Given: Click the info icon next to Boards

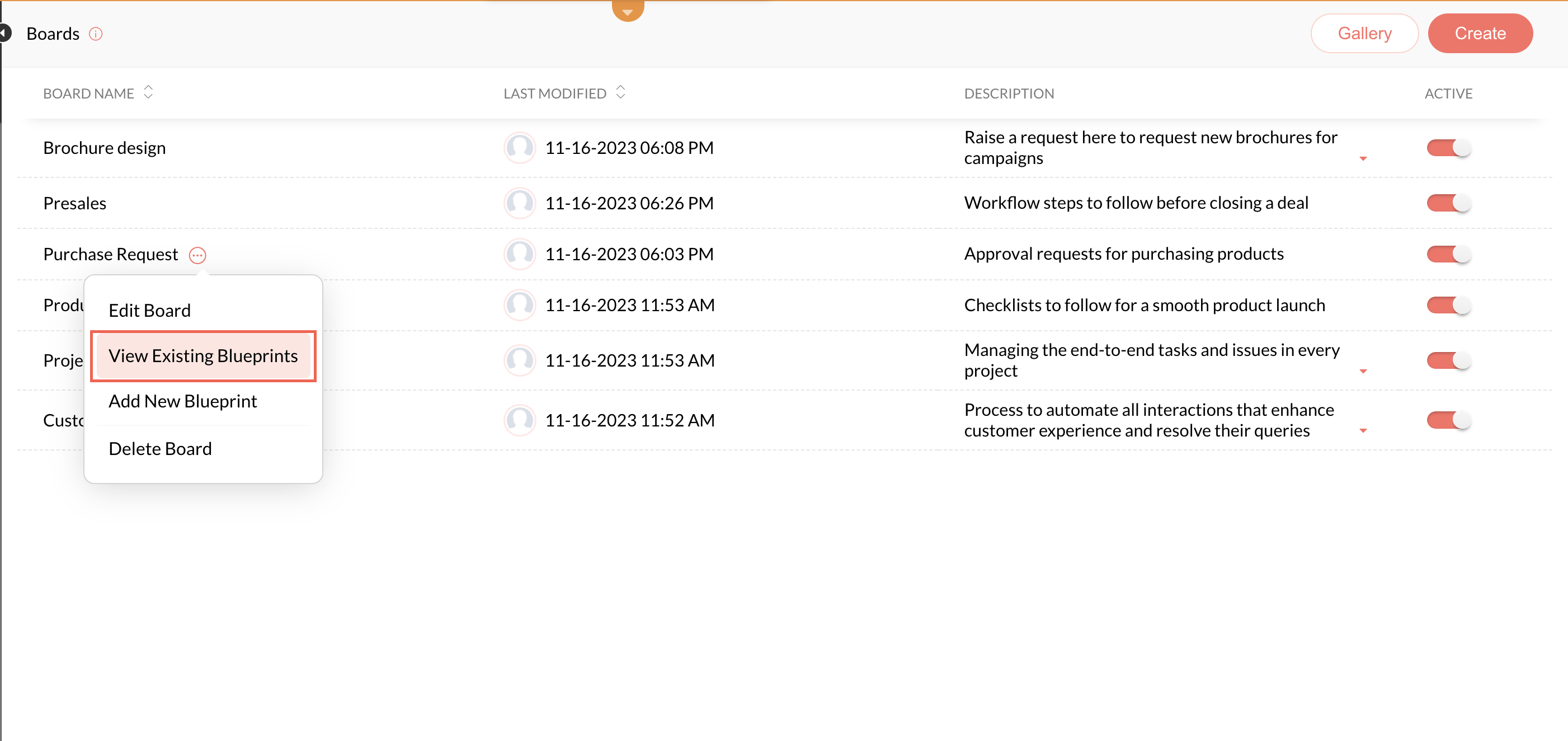Looking at the screenshot, I should click(x=96, y=34).
